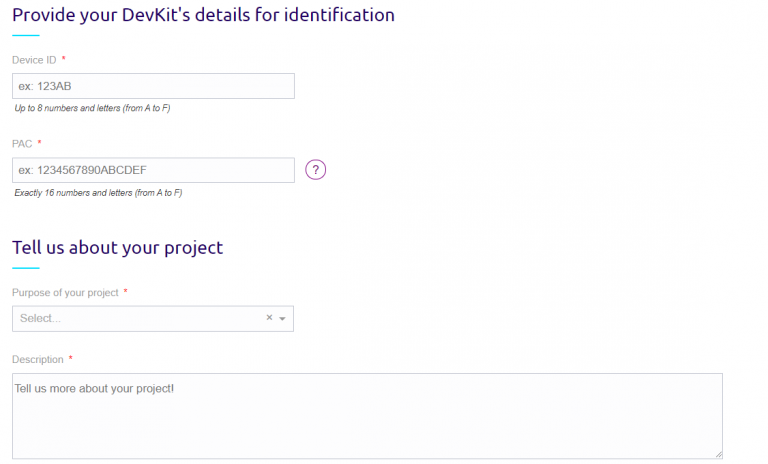Click the DevKit details identification heading
768x464 pixels.
203,15
